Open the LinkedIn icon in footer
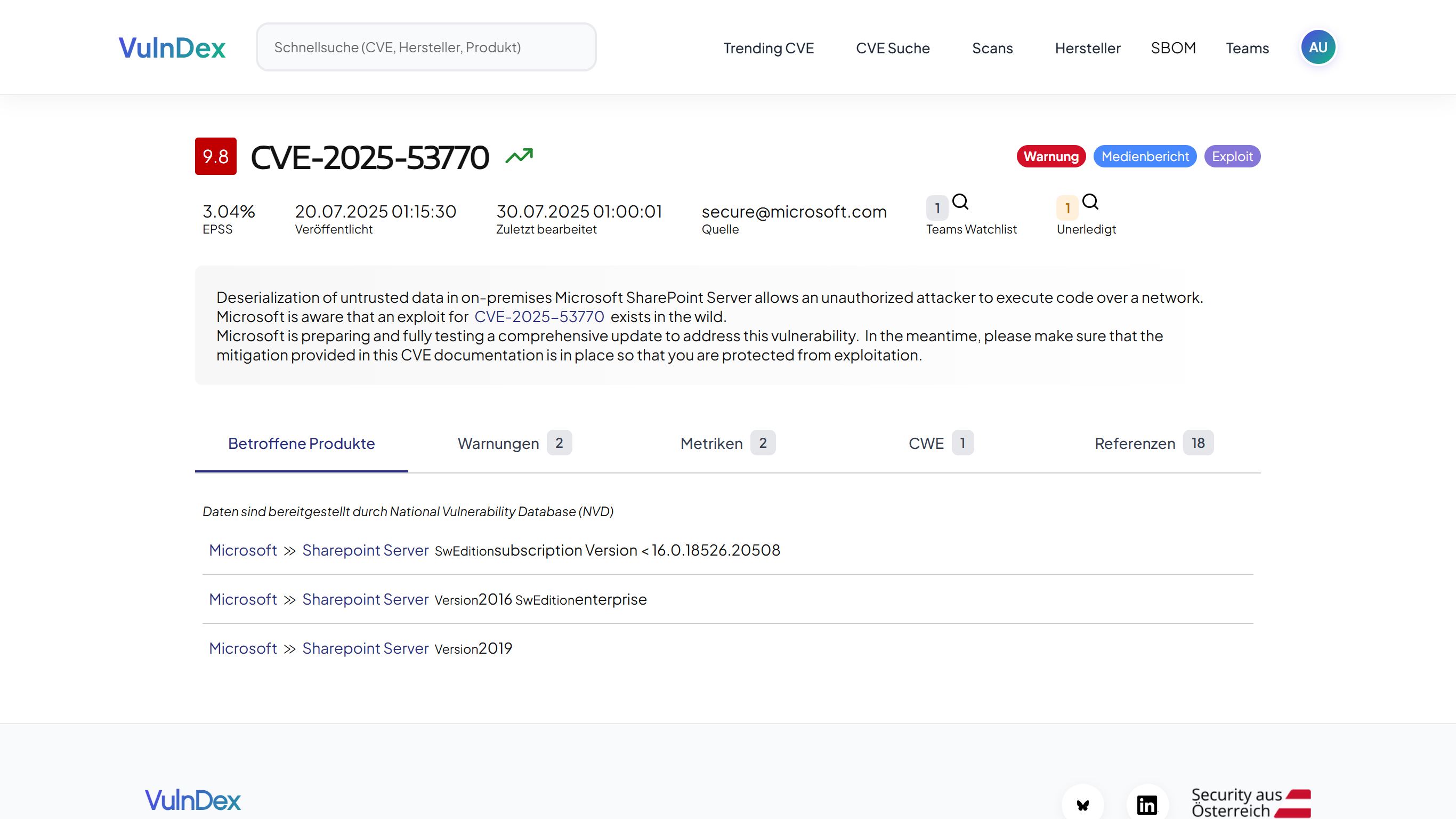The height and width of the screenshot is (819, 1456). coord(1147,804)
